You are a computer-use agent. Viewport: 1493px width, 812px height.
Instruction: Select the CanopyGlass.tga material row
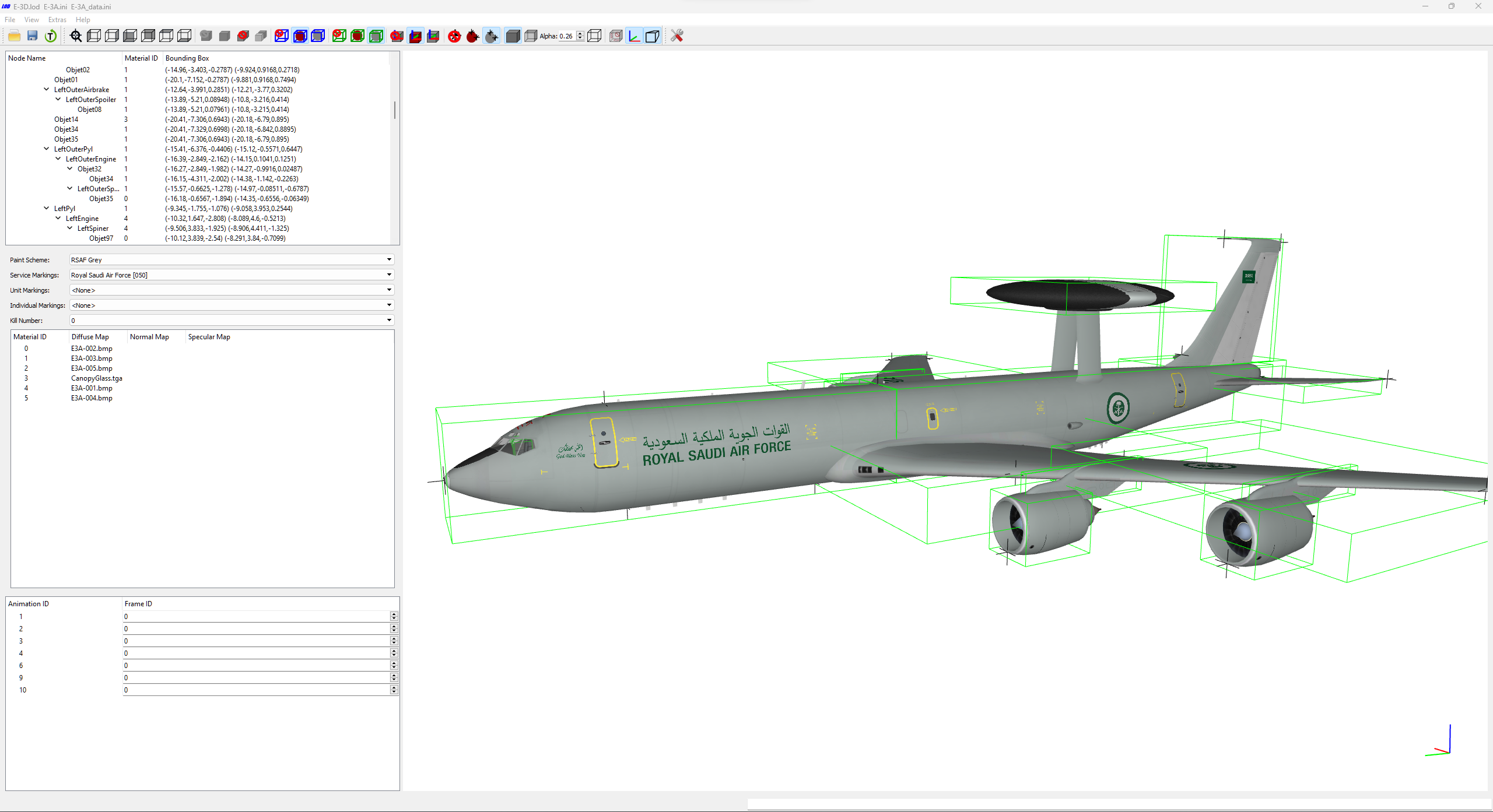pos(202,378)
